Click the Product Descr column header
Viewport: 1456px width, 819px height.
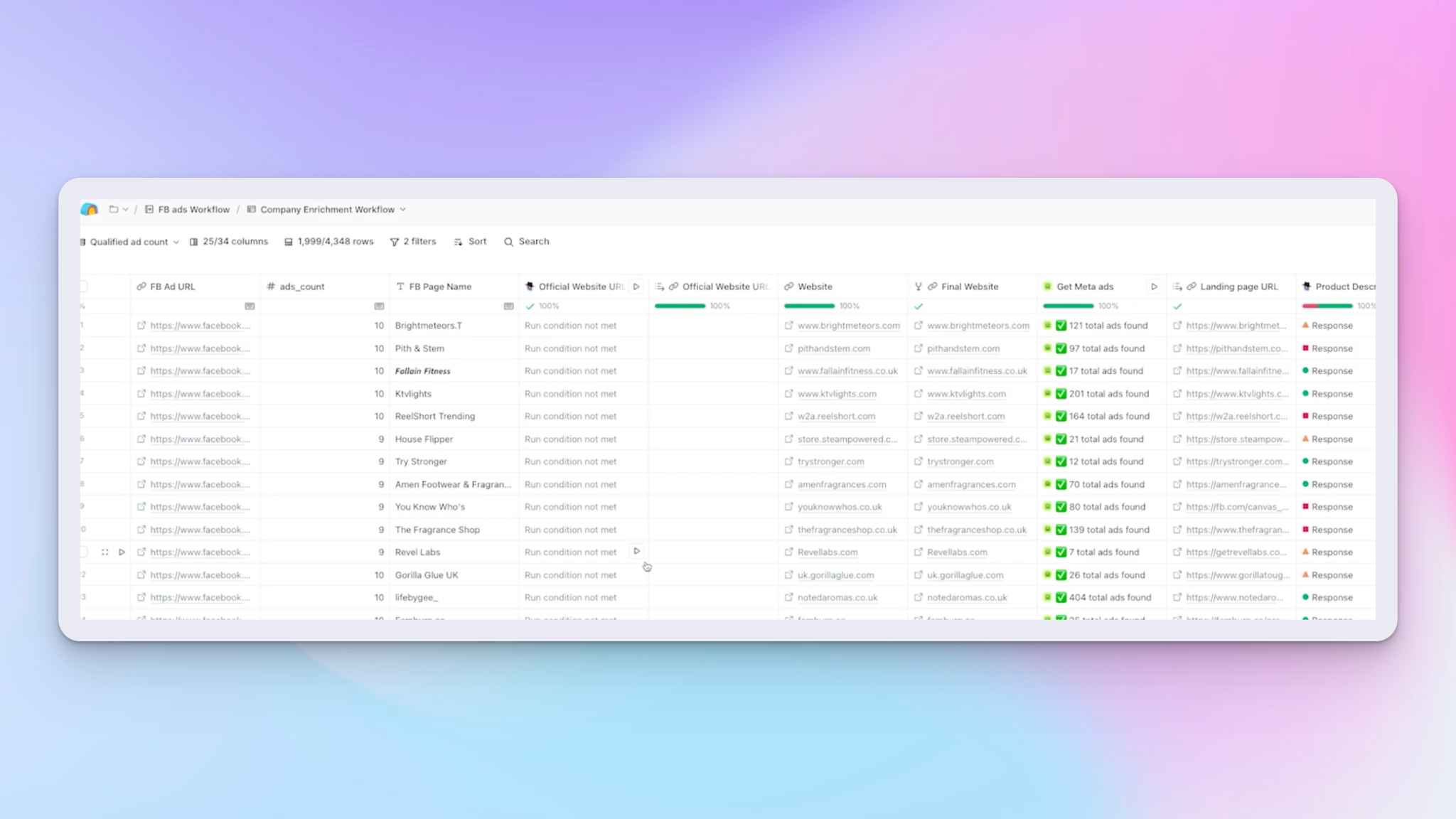pyautogui.click(x=1336, y=287)
